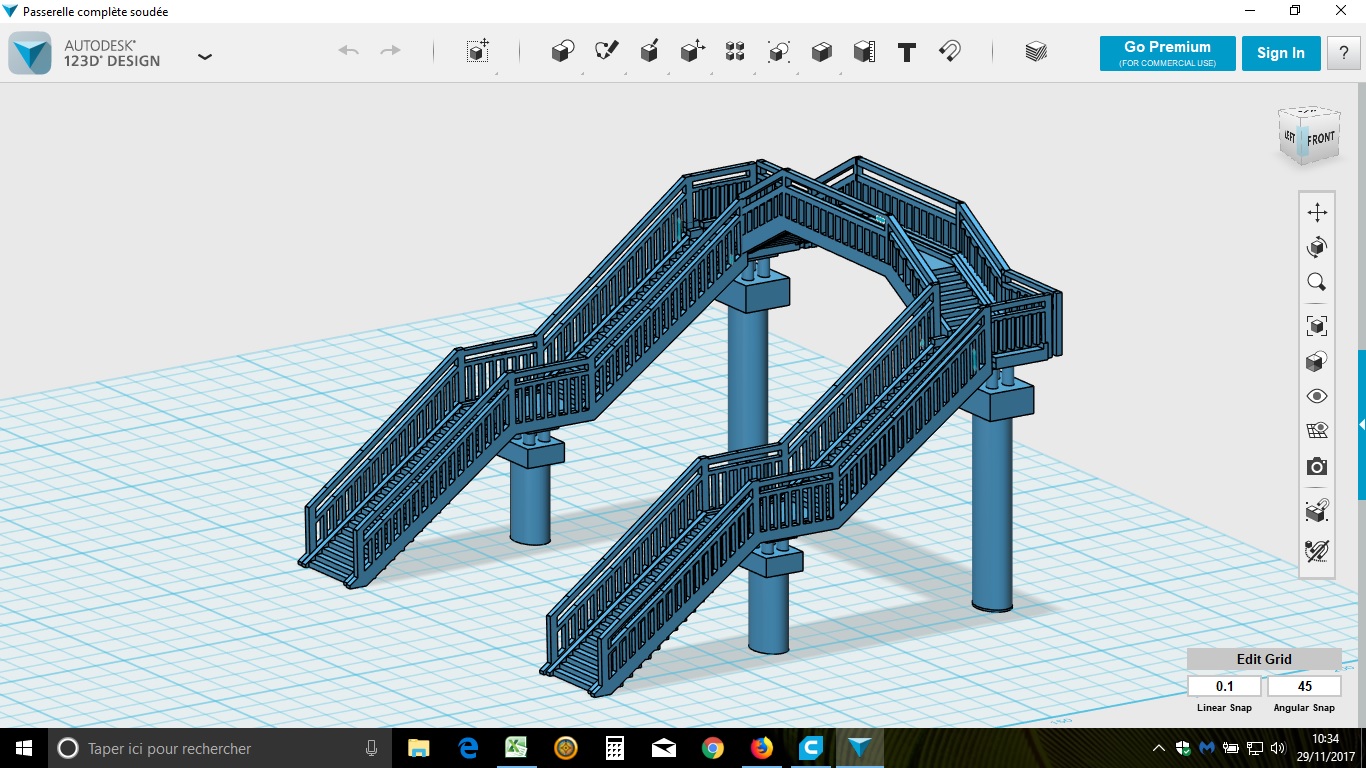Open Microsoft Edge from taskbar
Viewport: 1366px width, 768px height.
pos(468,748)
